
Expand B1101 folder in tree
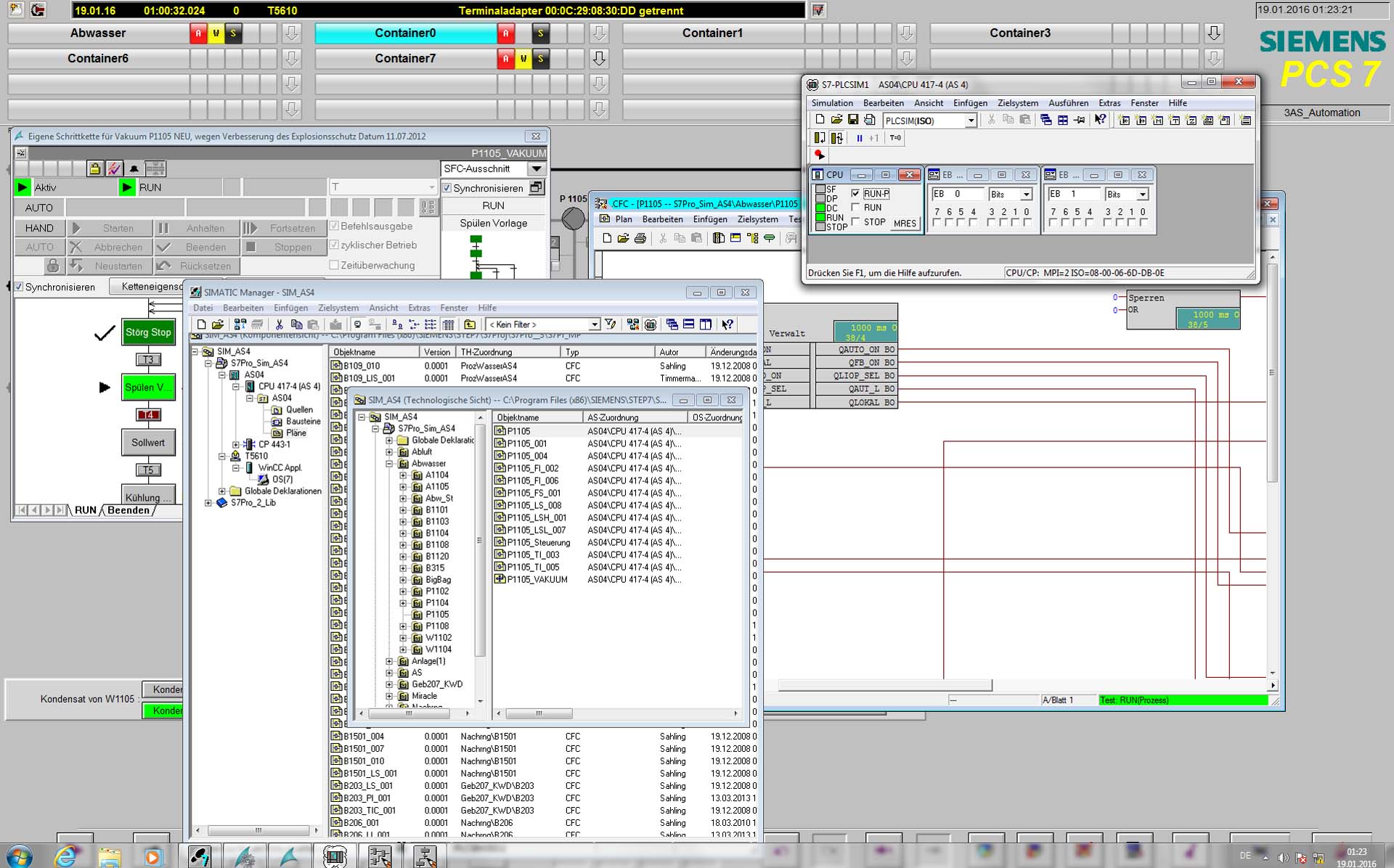pos(403,510)
